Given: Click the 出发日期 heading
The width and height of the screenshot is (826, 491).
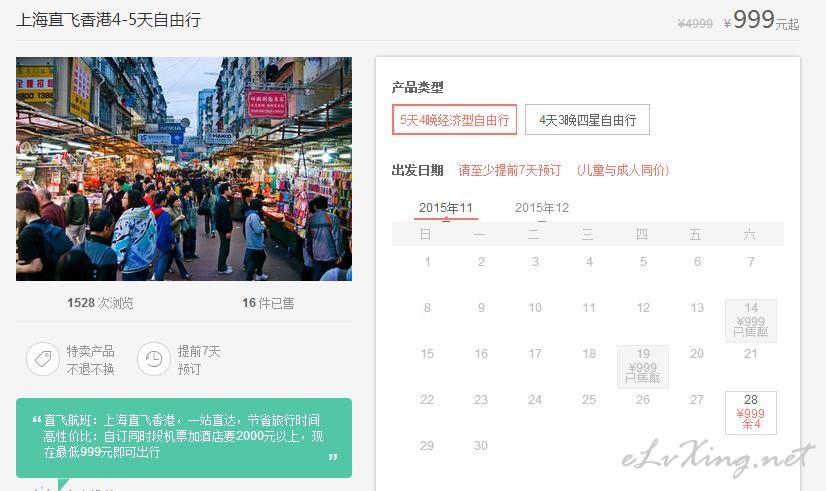Looking at the screenshot, I should pos(417,170).
